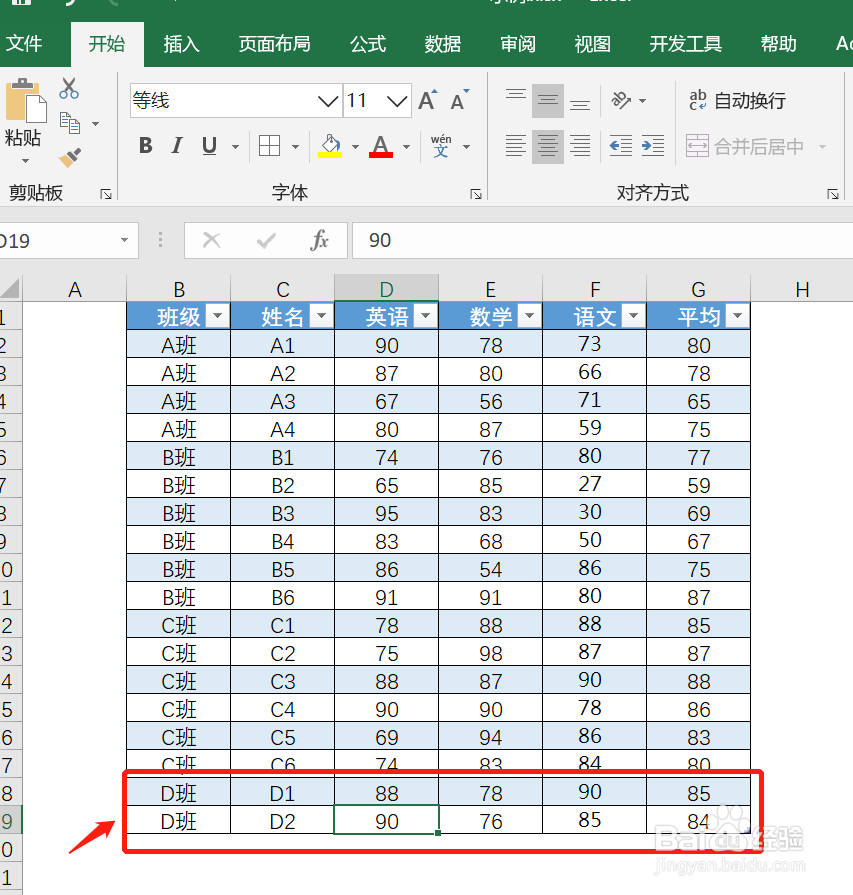Switch to the 数据 ribbon tab
Image resolution: width=853 pixels, height=895 pixels.
[442, 43]
